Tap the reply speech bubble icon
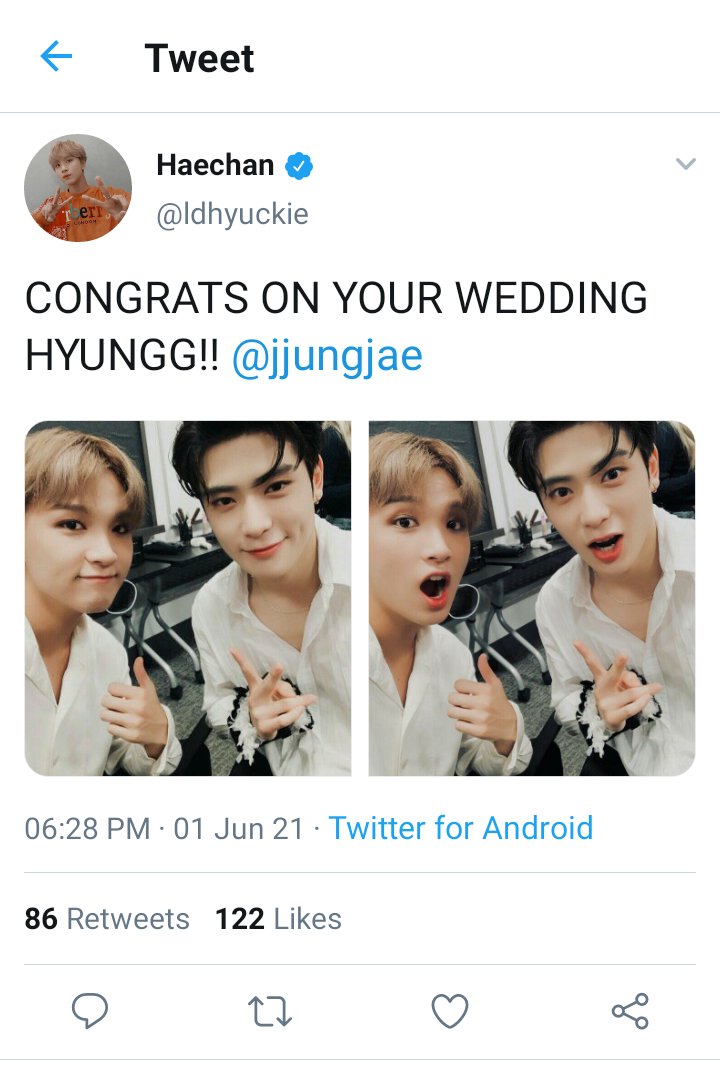This screenshot has height=1072, width=720. point(90,1010)
